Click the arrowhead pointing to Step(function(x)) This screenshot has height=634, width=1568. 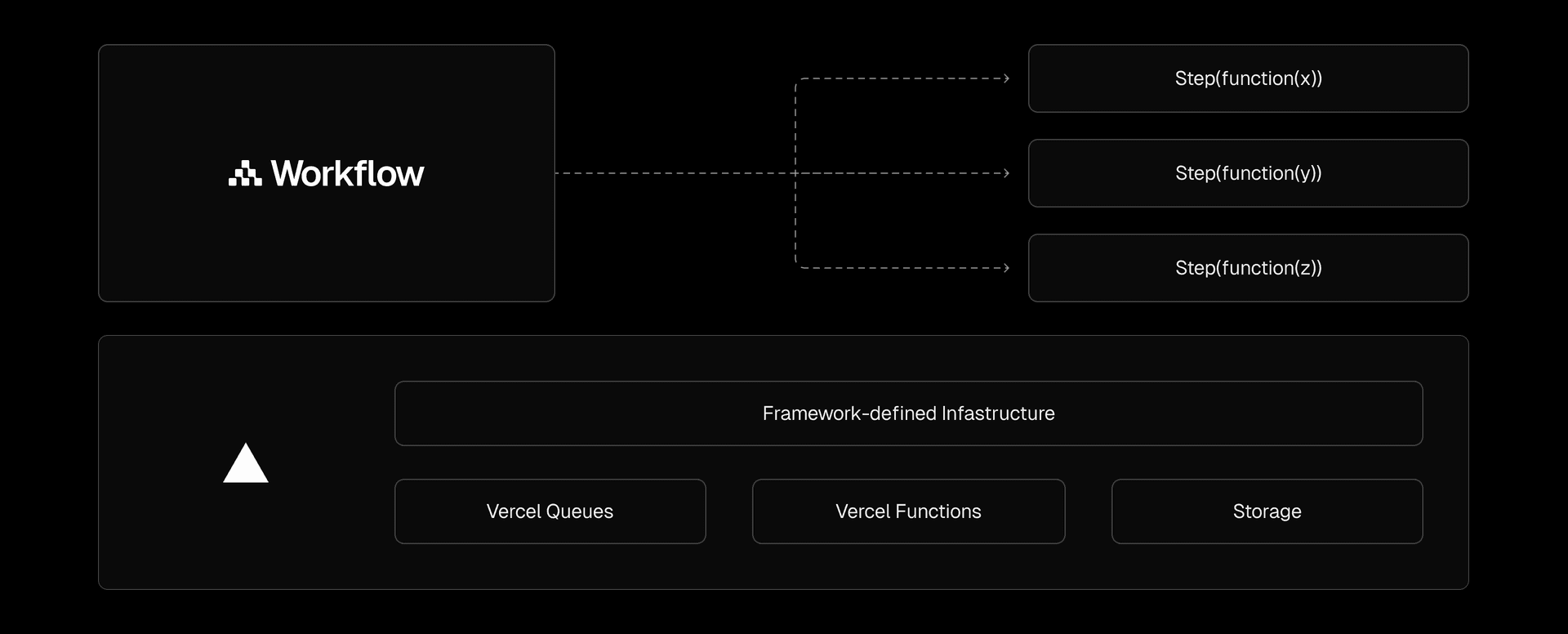tap(1006, 78)
